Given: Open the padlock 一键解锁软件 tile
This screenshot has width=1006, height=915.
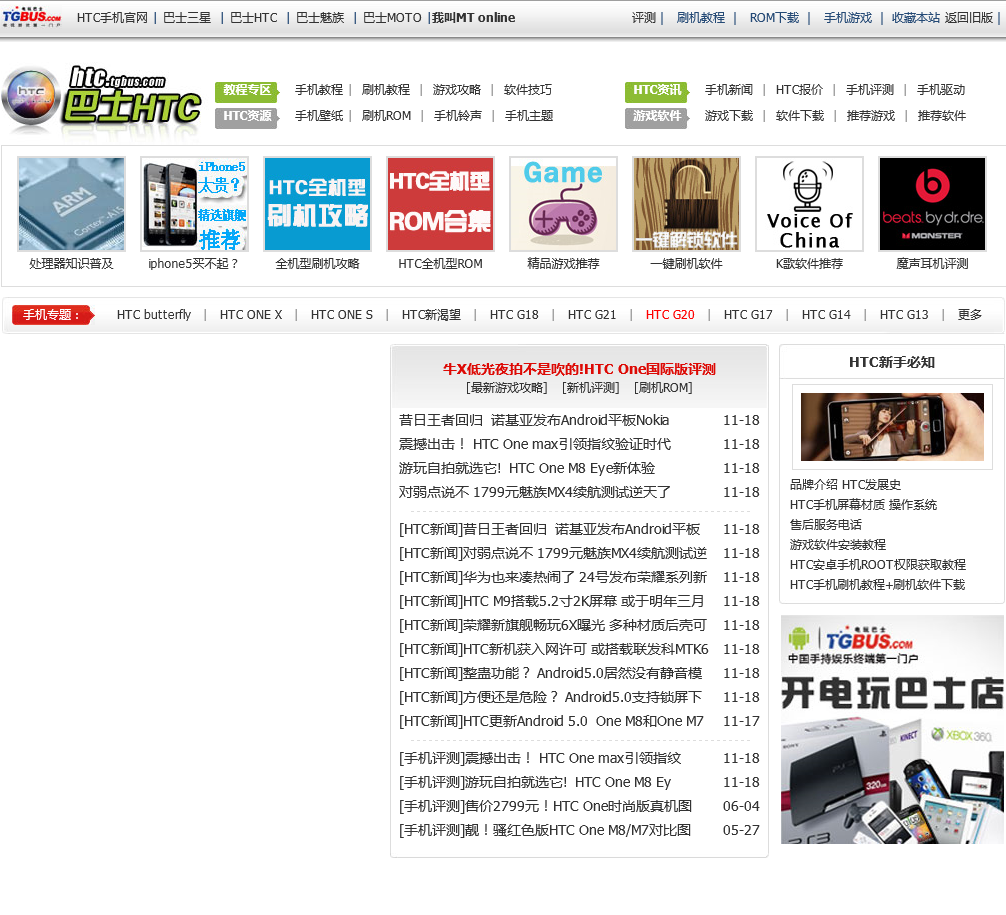Looking at the screenshot, I should [686, 204].
